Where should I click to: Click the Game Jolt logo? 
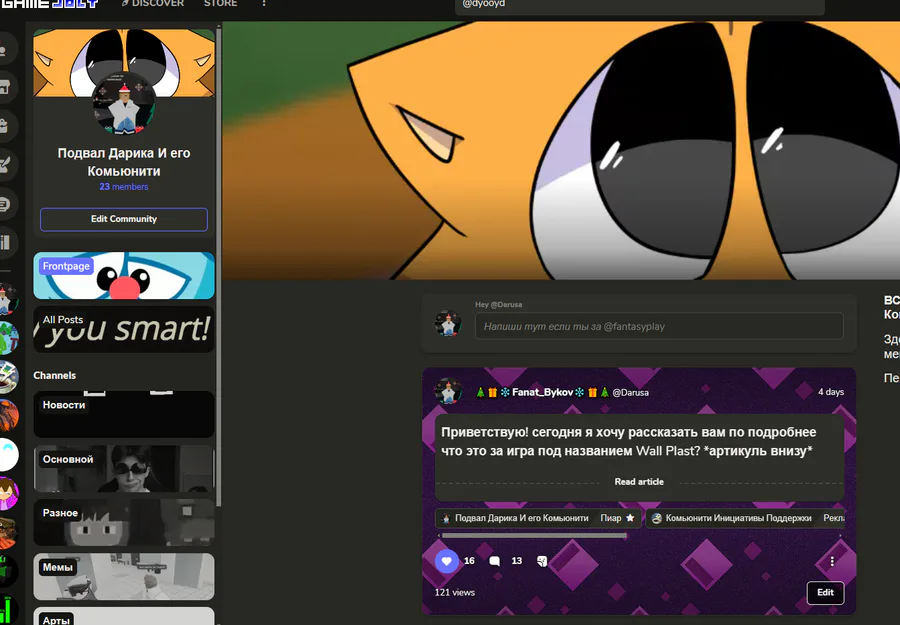point(49,3)
